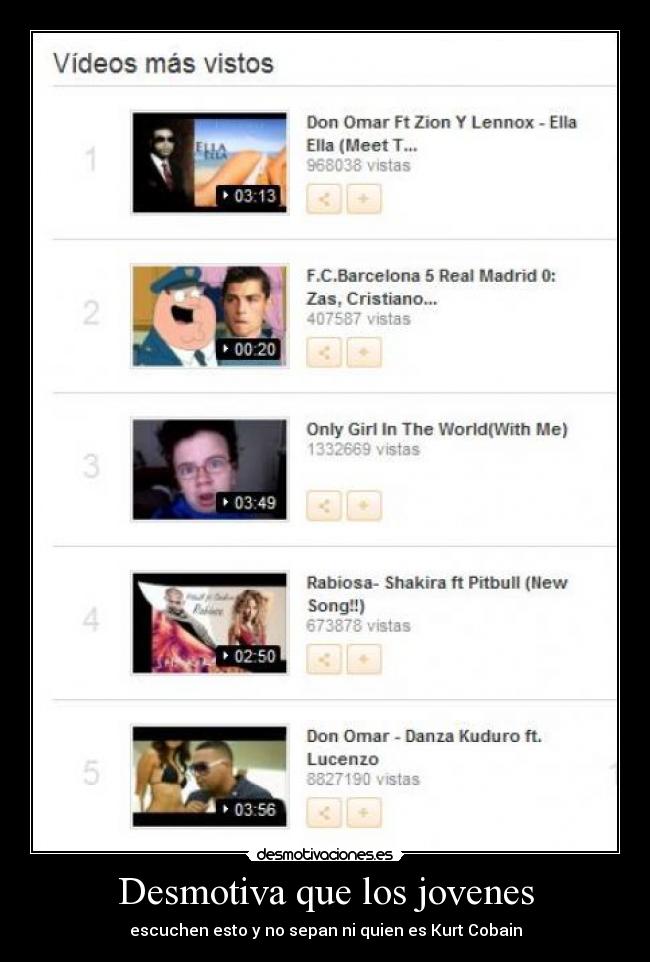Play the Rabiosa thumbnail lasting 02:50

point(210,623)
